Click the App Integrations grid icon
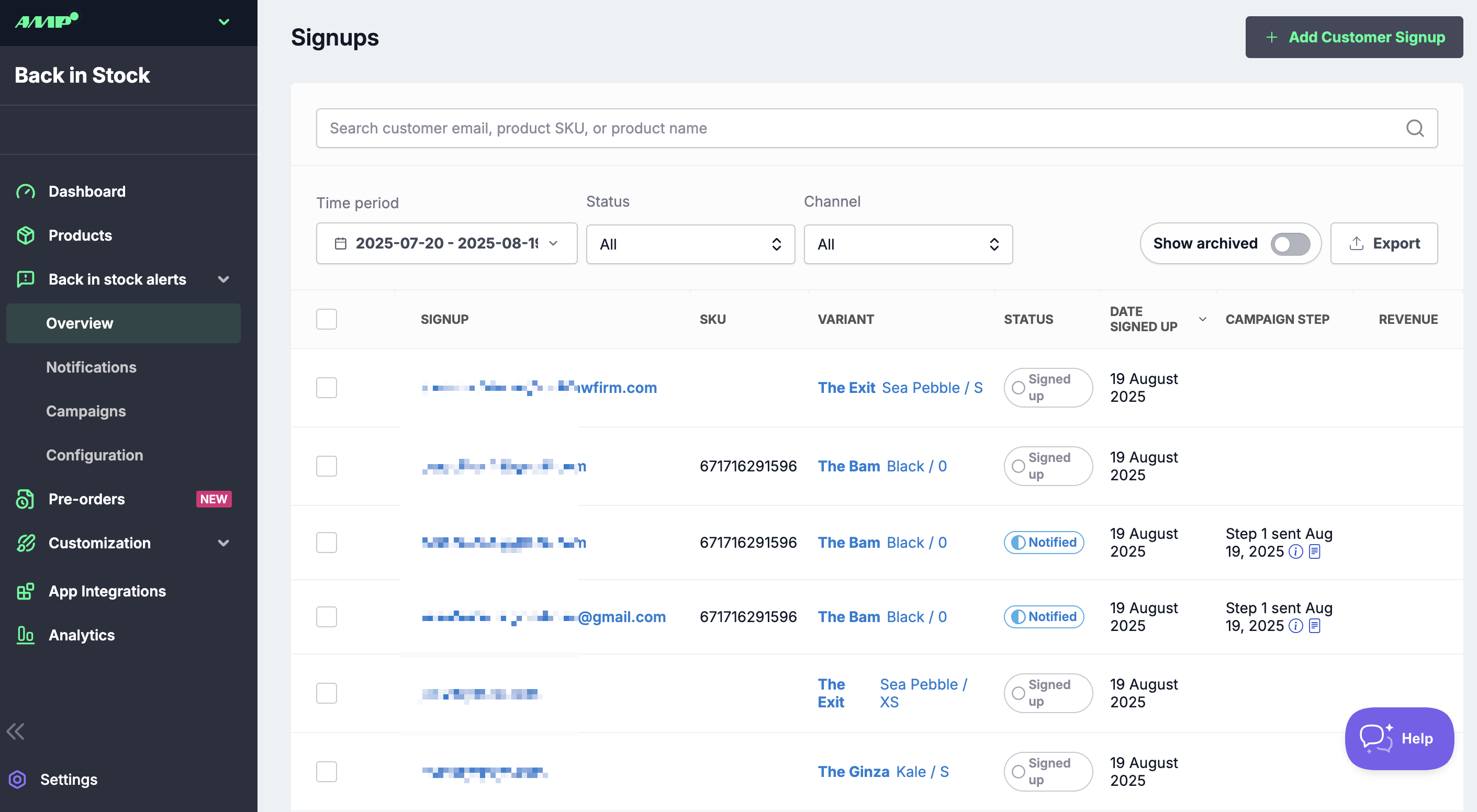The height and width of the screenshot is (812, 1477). click(x=26, y=591)
